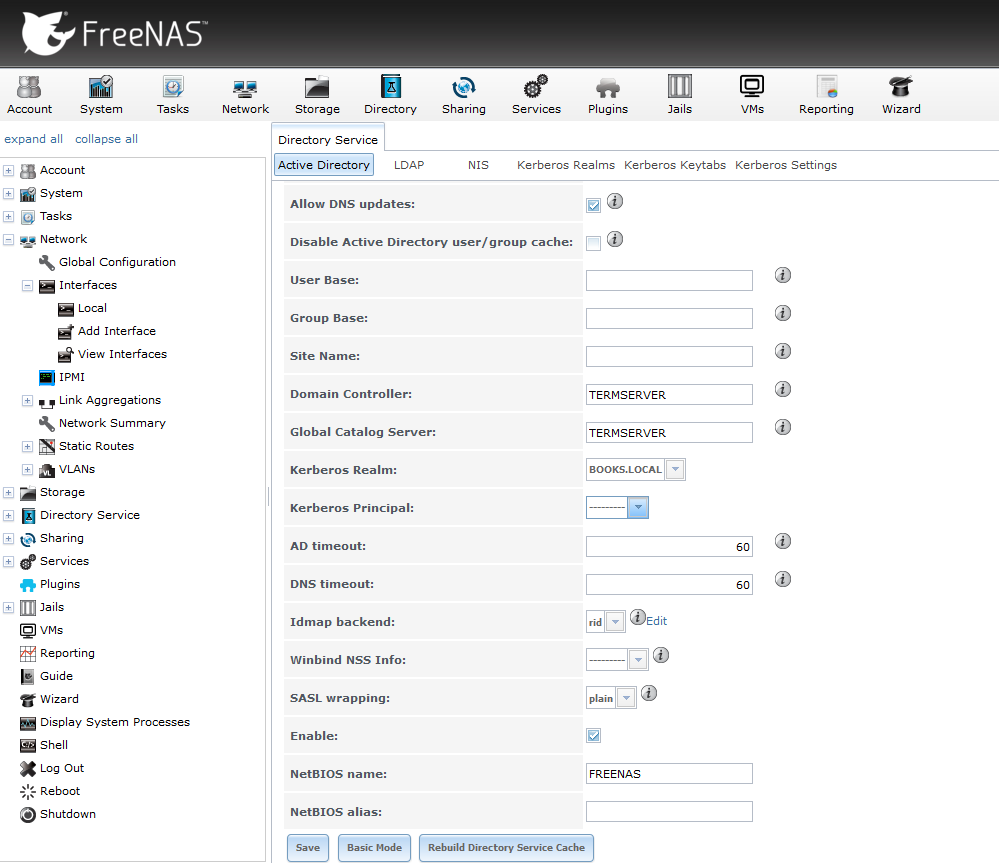Image resolution: width=999 pixels, height=863 pixels.
Task: Collapse the Network tree node
Action: (8, 240)
